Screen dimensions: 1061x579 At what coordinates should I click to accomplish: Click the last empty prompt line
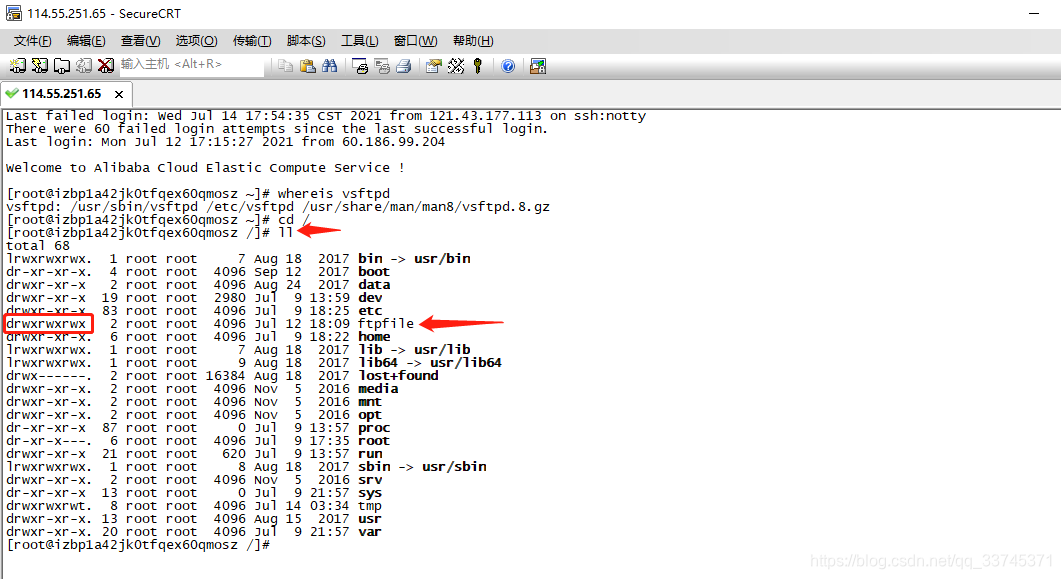[138, 545]
